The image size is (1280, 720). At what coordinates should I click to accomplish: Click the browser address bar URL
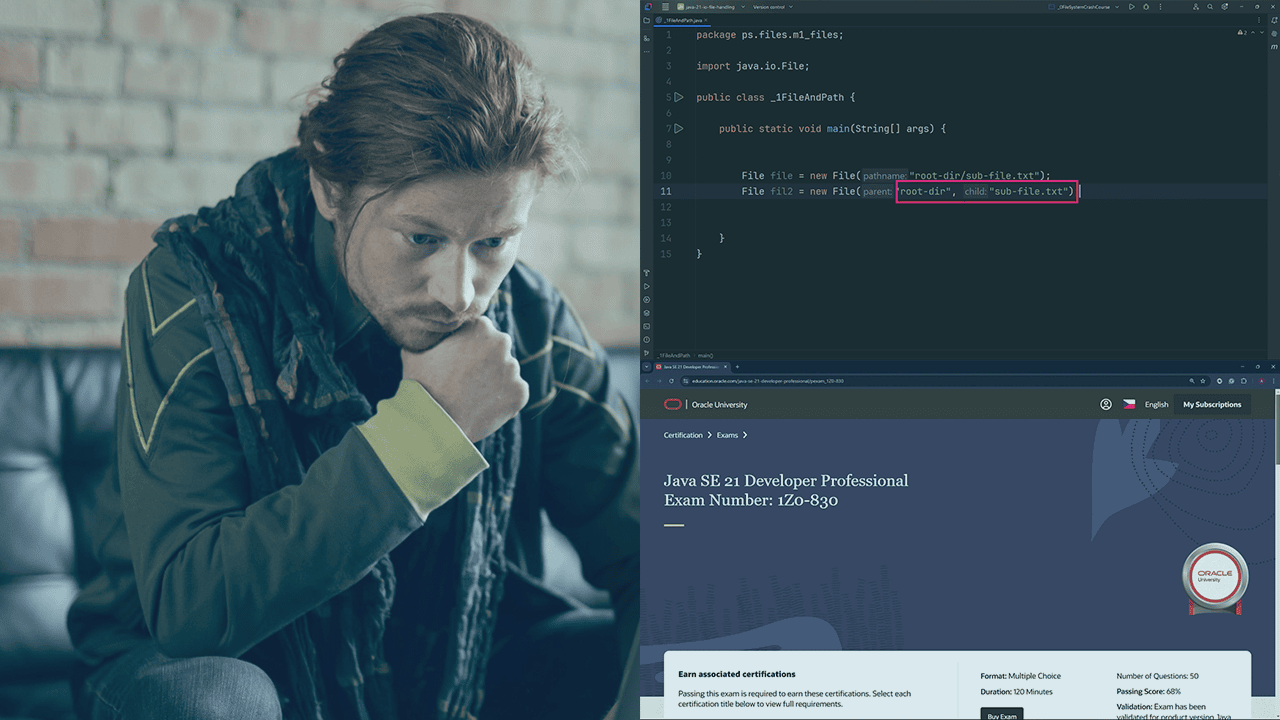click(767, 381)
